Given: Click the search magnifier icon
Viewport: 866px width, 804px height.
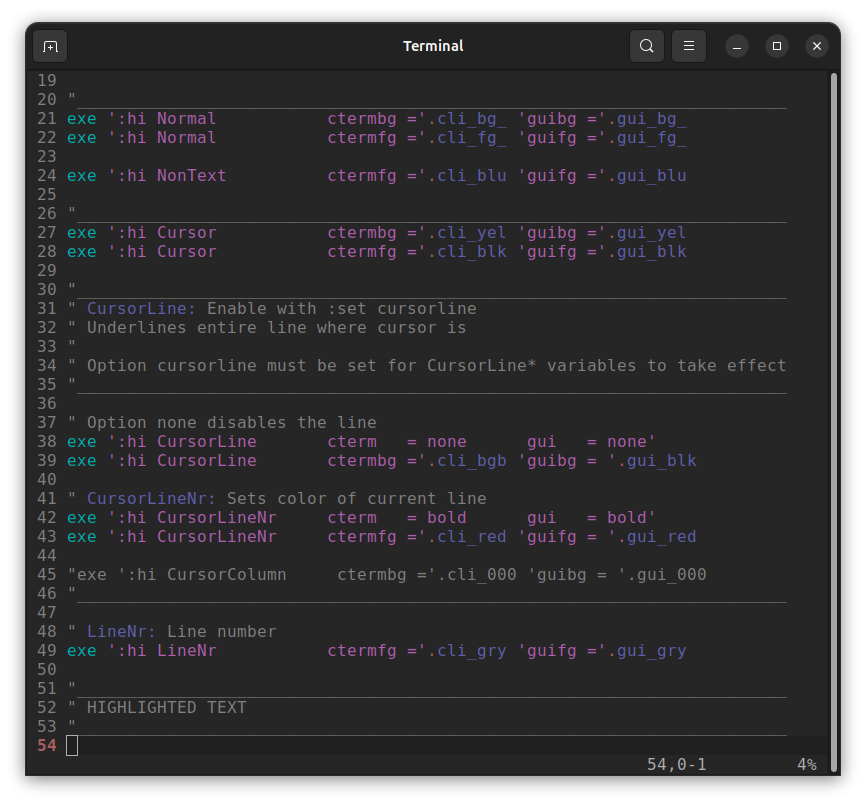Looking at the screenshot, I should [647, 46].
